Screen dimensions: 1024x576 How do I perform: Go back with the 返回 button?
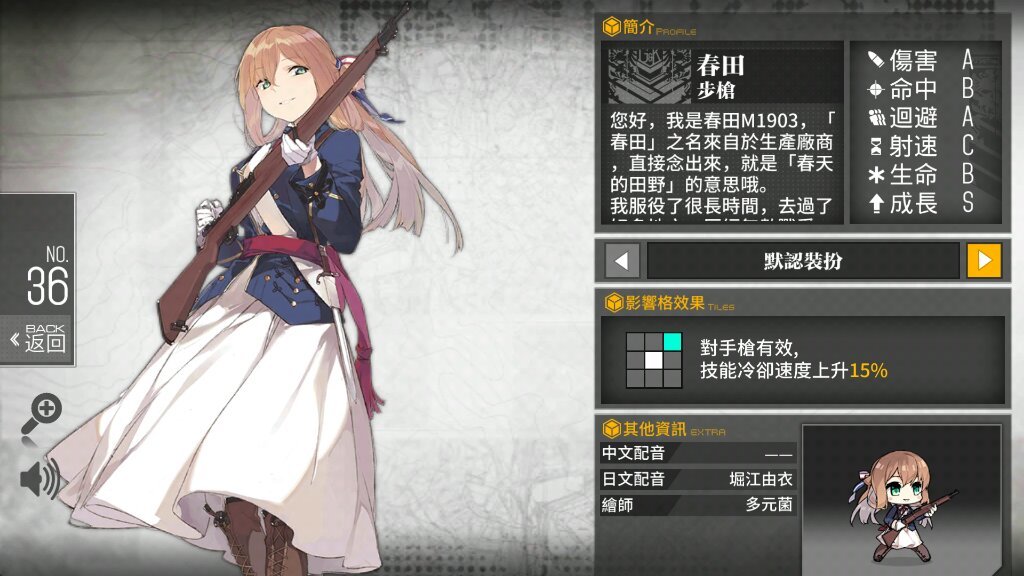[x=38, y=340]
